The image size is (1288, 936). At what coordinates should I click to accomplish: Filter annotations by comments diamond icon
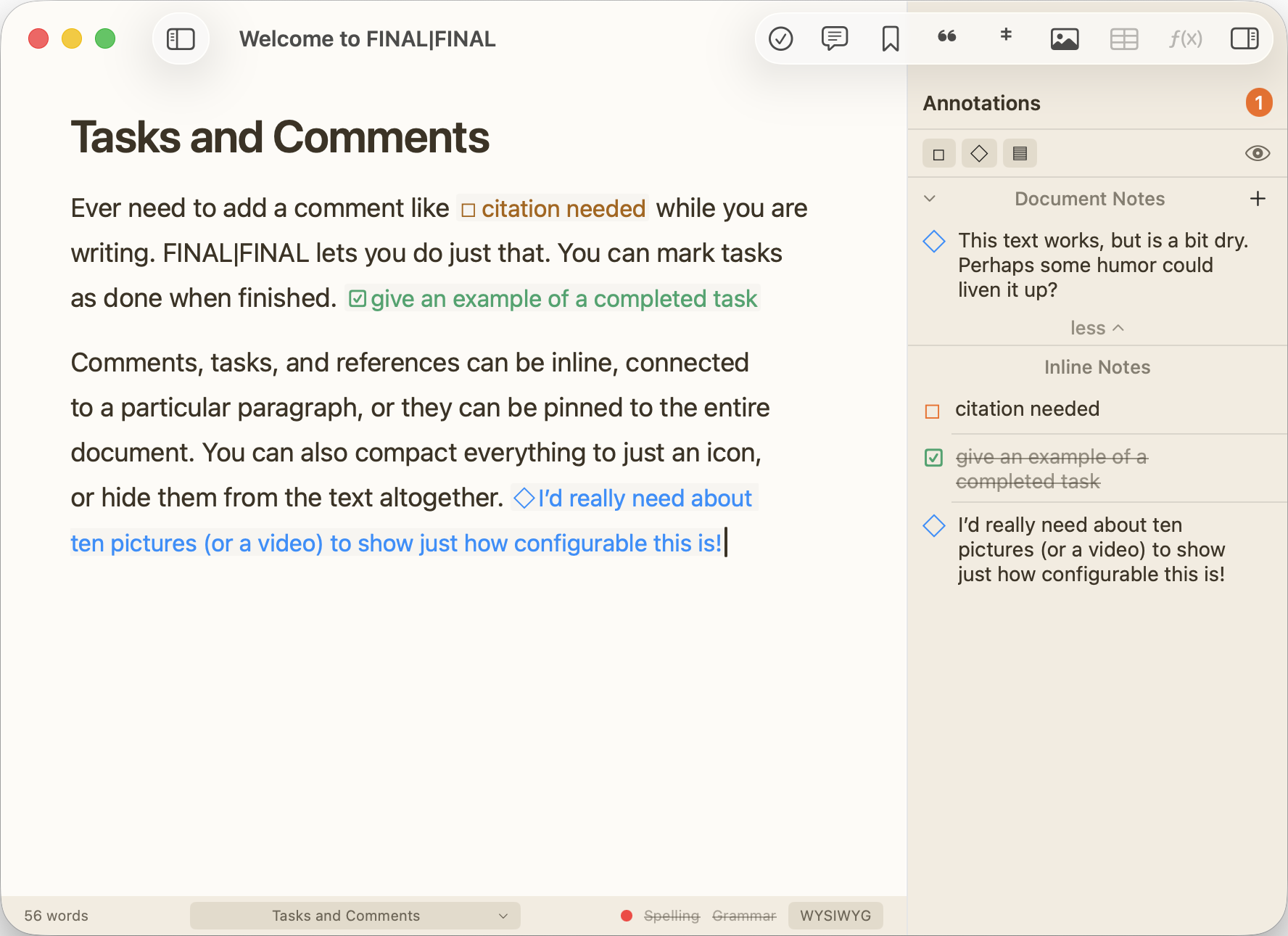click(x=979, y=154)
